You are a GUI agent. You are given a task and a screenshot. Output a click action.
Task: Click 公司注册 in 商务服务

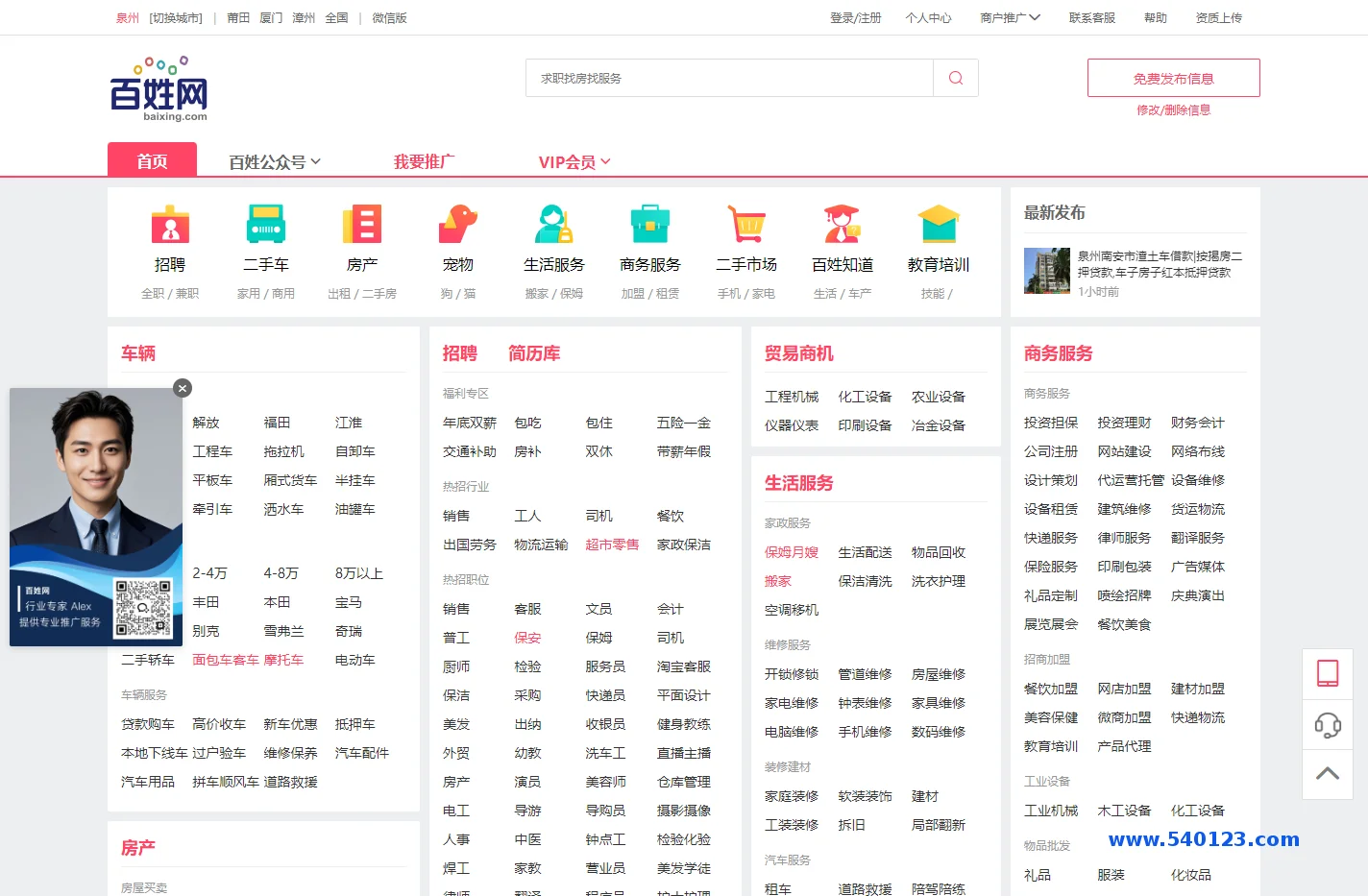[1051, 451]
